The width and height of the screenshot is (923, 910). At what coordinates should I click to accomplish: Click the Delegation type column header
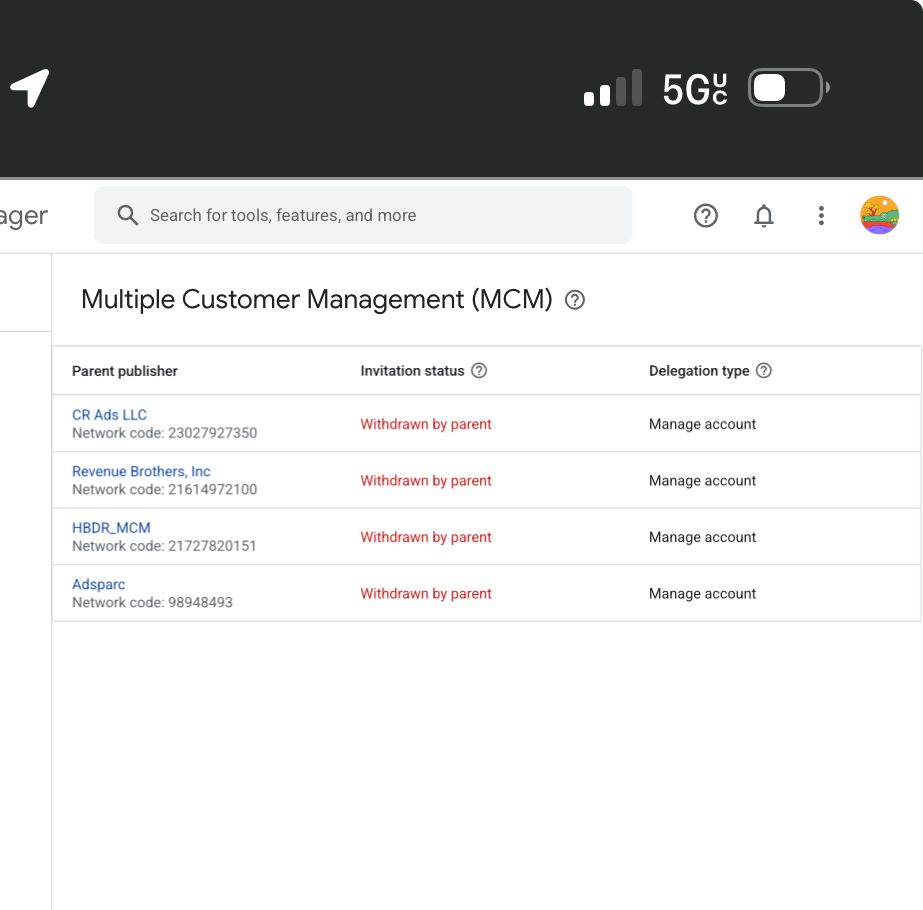[699, 371]
